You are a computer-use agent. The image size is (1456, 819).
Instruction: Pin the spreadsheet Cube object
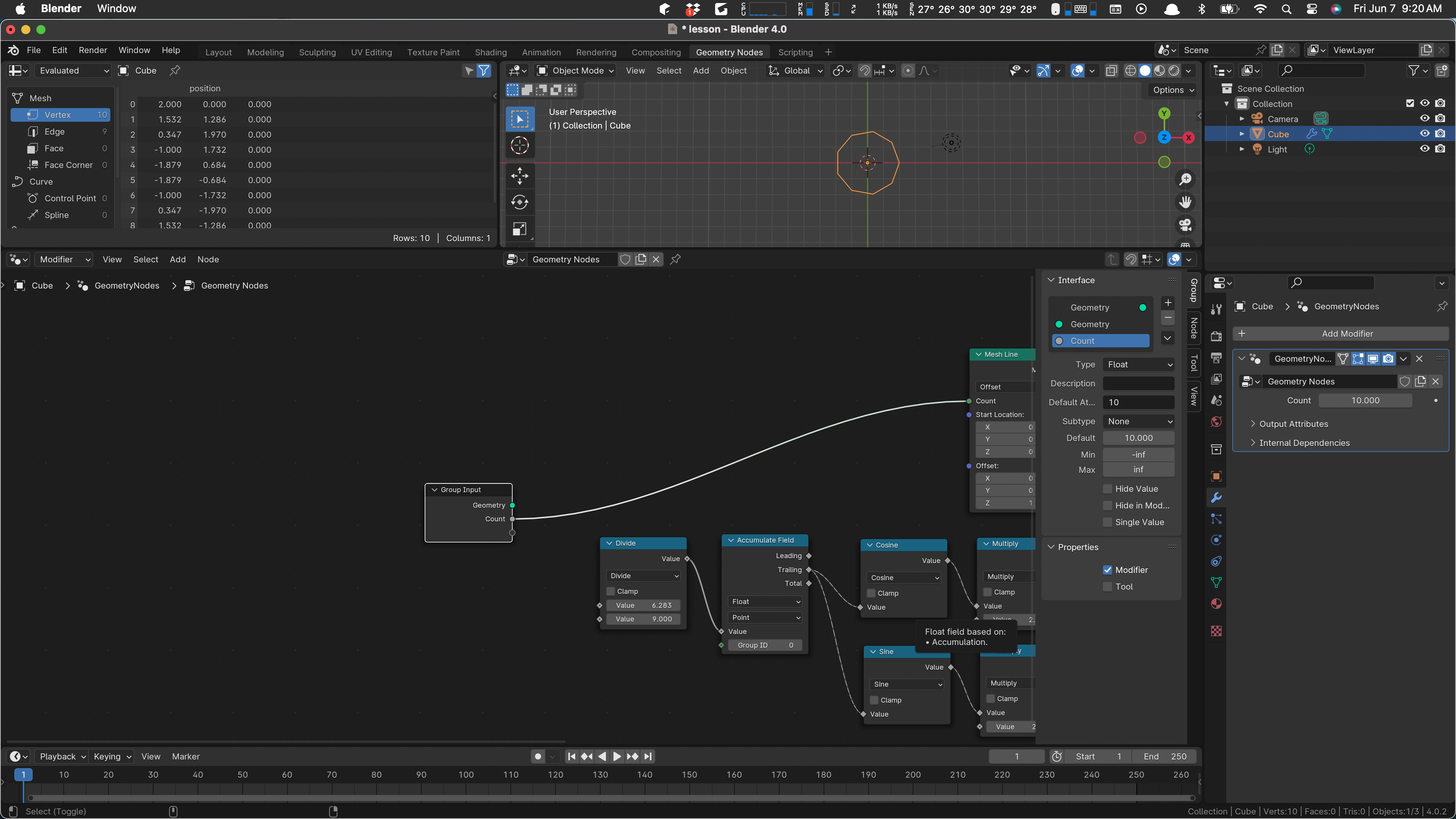175,71
